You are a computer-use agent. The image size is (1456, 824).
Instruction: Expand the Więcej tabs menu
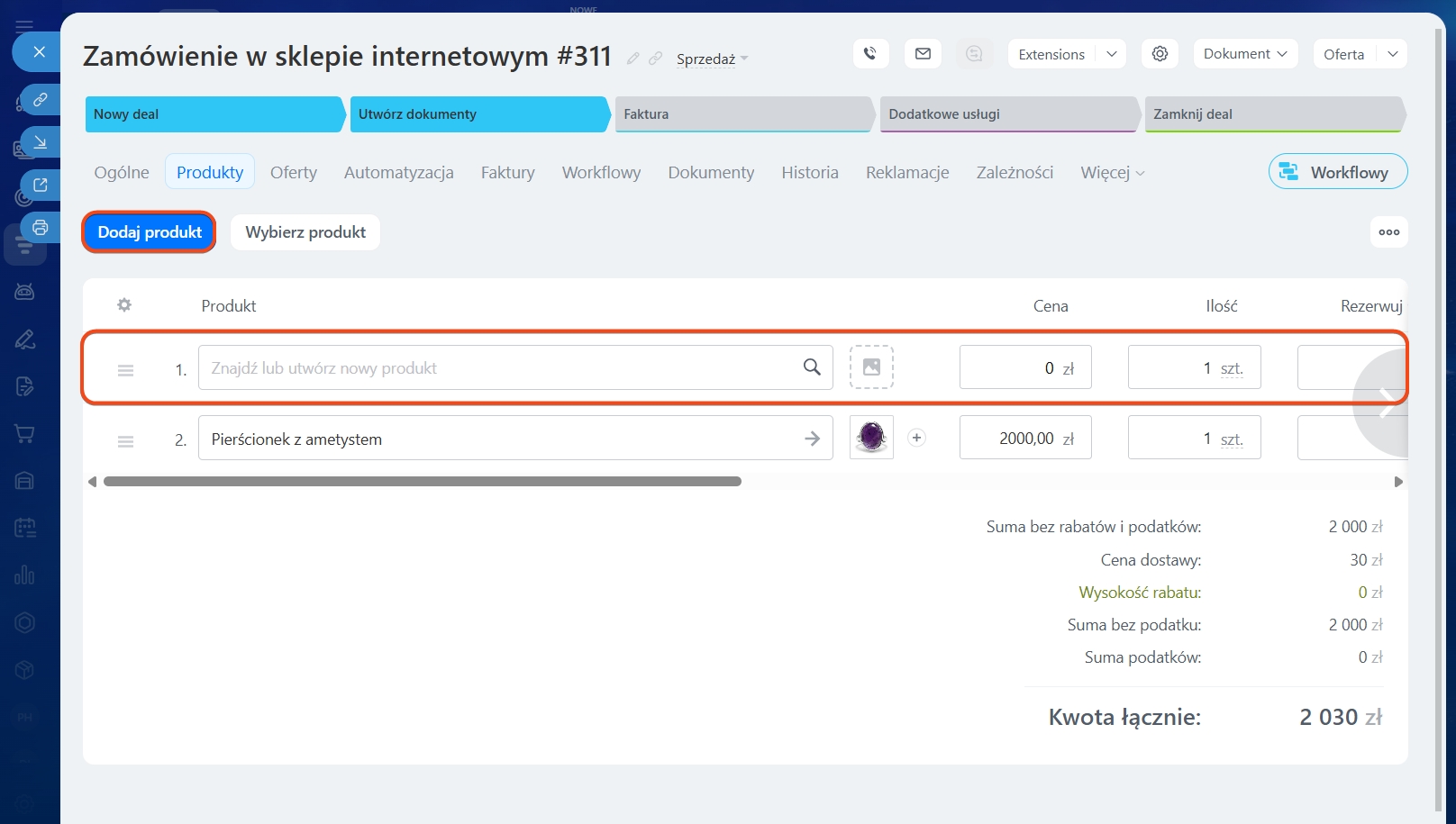pos(1113,173)
